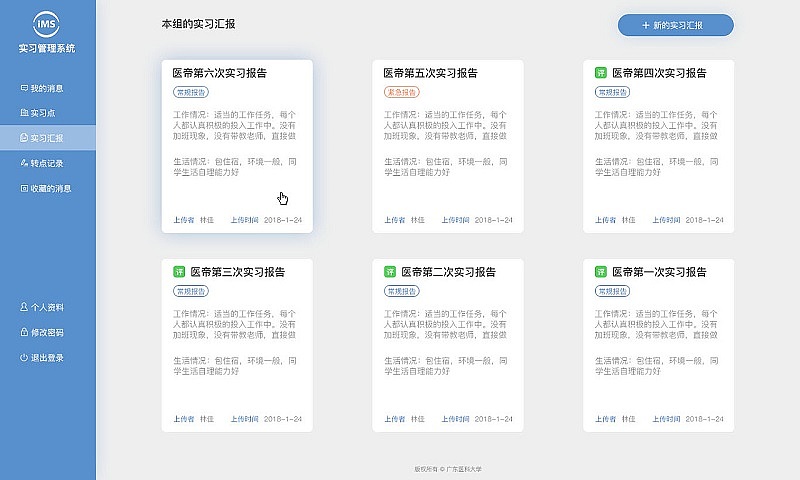
Task: Click 2018-1-24 date on 医帝第三次实习报告 card
Action: click(283, 419)
